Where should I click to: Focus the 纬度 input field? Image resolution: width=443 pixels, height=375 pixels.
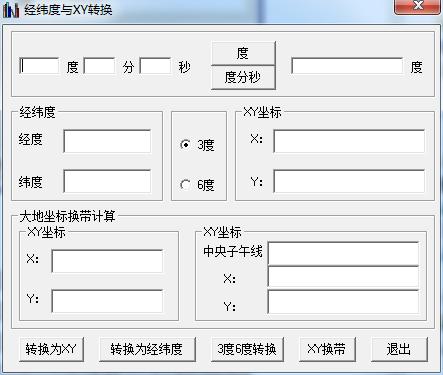(107, 181)
